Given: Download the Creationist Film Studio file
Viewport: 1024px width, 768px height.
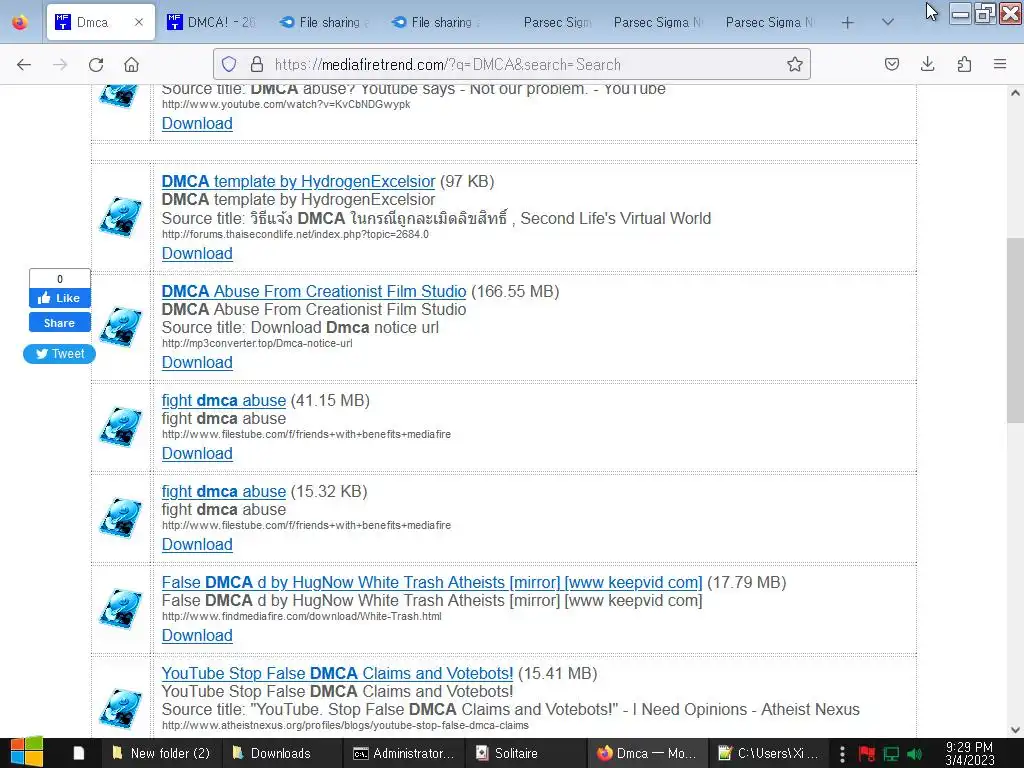Looking at the screenshot, I should coord(197,362).
